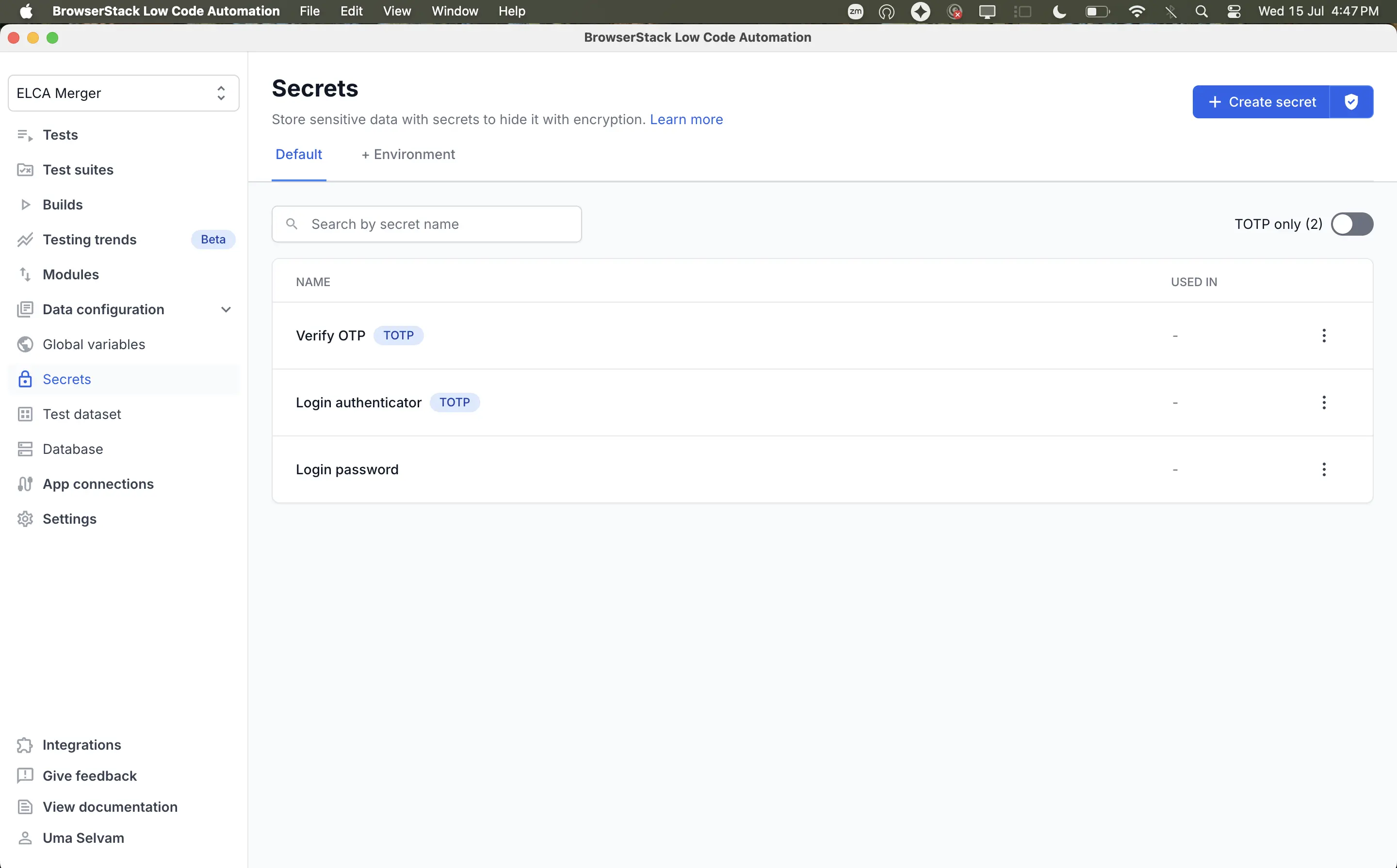This screenshot has height=868, width=1397.
Task: Open the options menu for Login password
Action: [1324, 469]
